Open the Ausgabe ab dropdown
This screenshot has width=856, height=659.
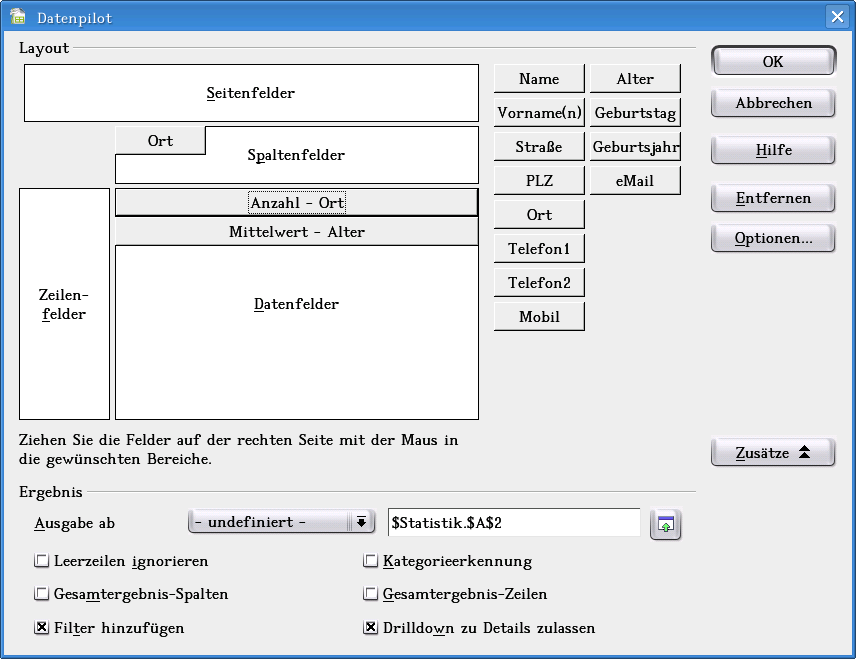[x=360, y=521]
